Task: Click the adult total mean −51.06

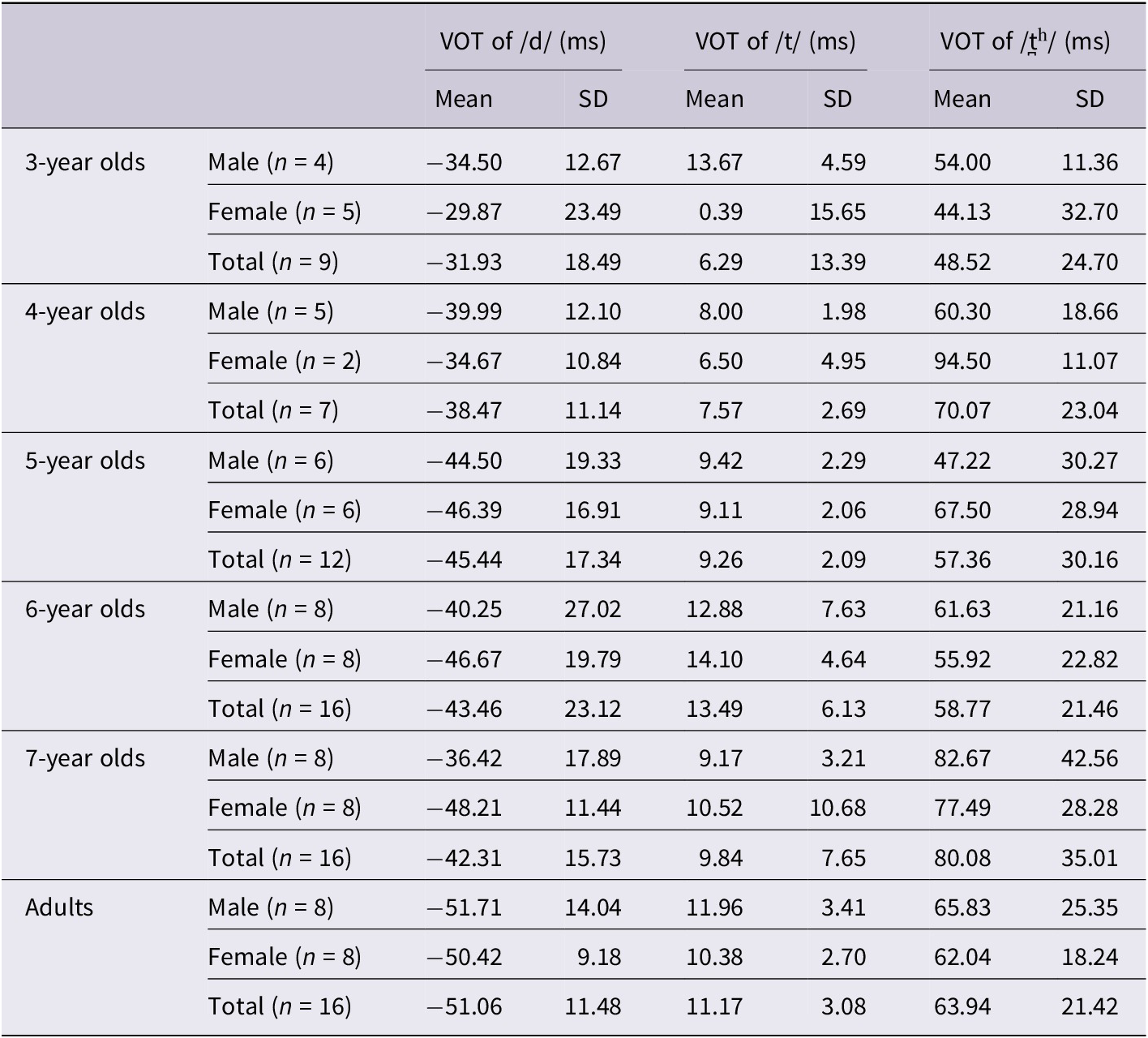Action: coord(465,1006)
